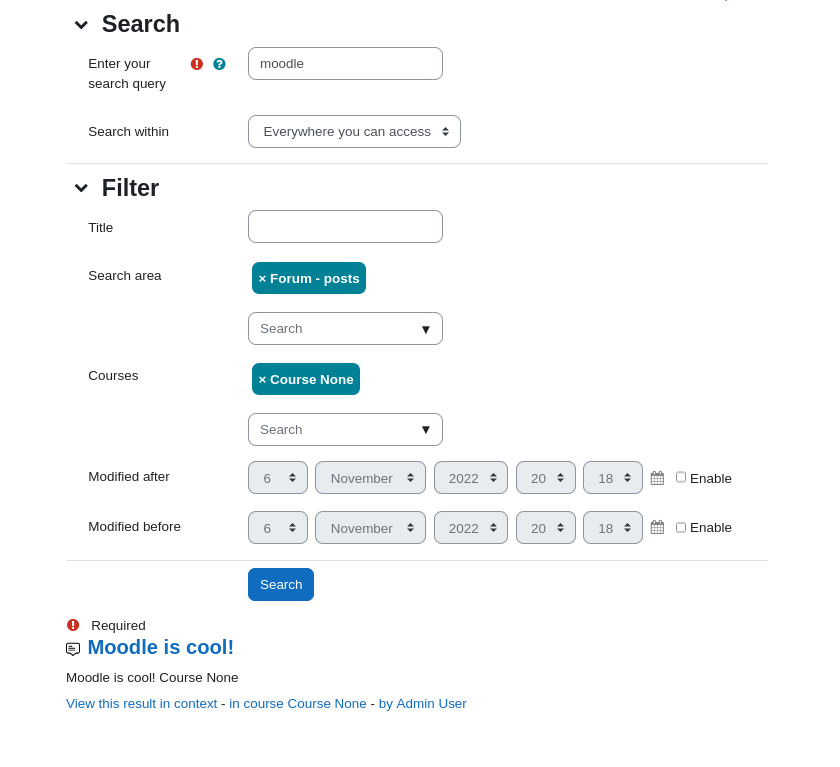
Task: Click the red Required legend icon
Action: click(73, 625)
